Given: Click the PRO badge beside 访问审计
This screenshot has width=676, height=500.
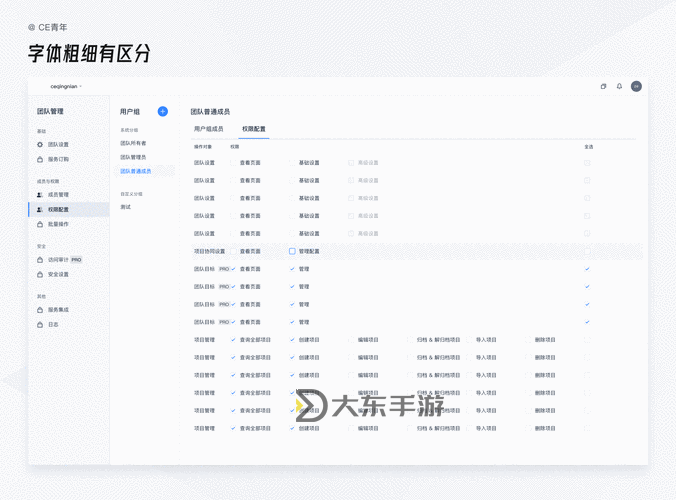Looking at the screenshot, I should click(x=76, y=259).
